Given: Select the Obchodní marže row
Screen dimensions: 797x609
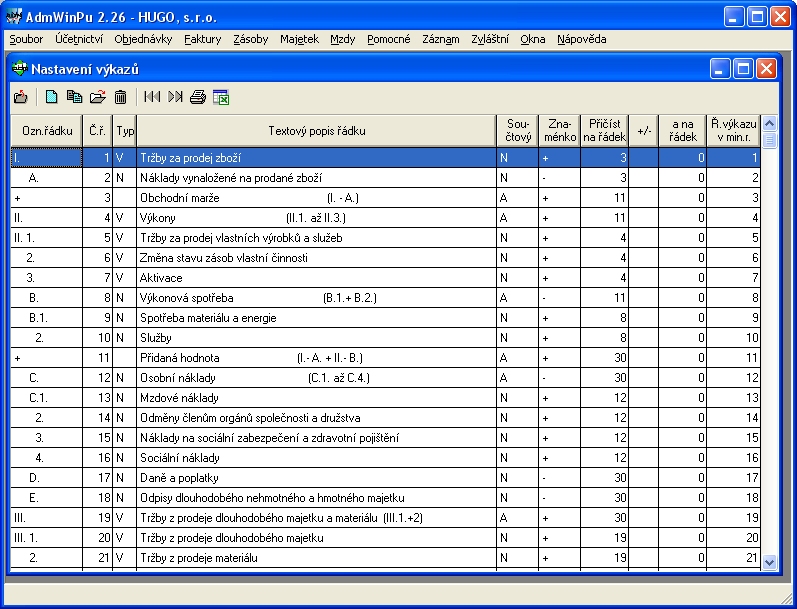Looking at the screenshot, I should click(x=385, y=198).
